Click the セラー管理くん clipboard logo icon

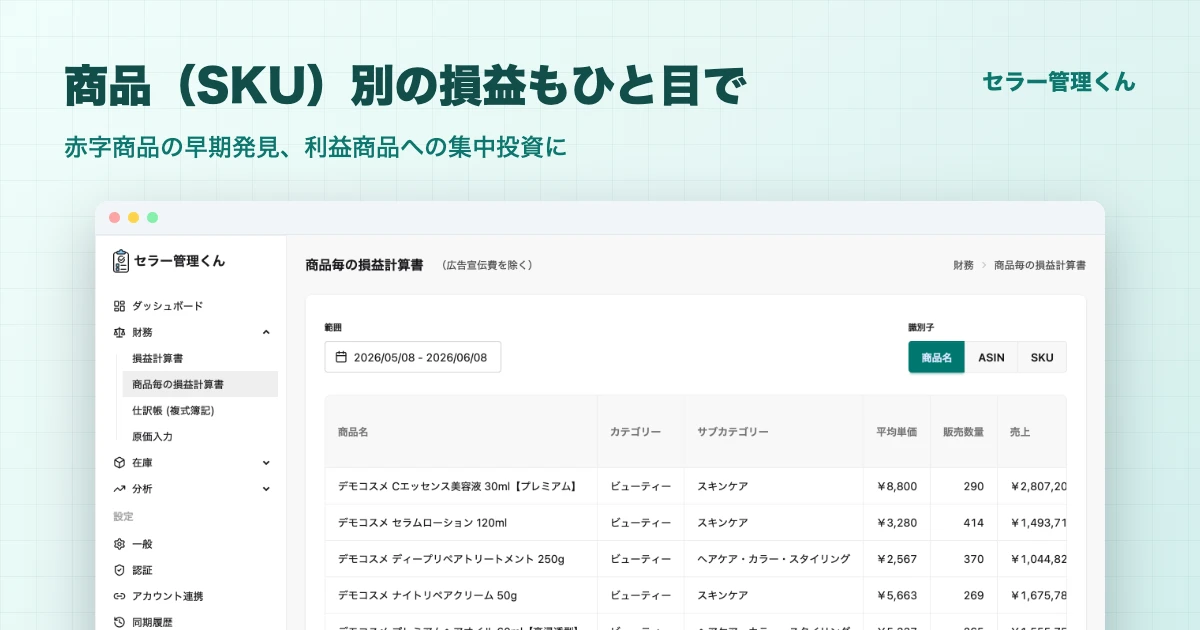[x=120, y=261]
